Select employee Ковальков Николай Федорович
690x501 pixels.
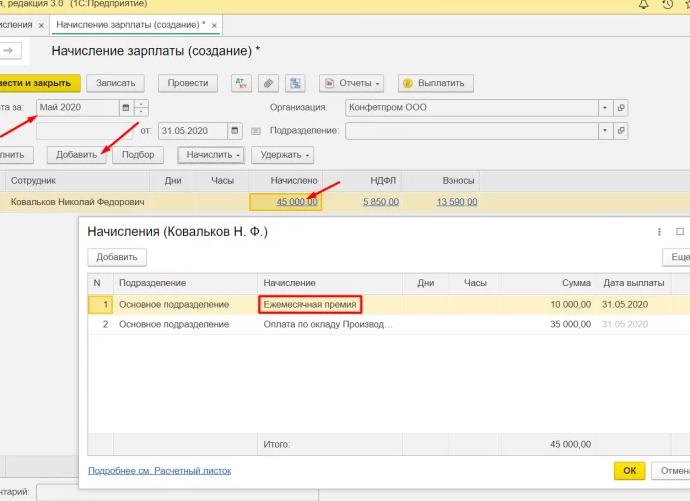coord(77,202)
